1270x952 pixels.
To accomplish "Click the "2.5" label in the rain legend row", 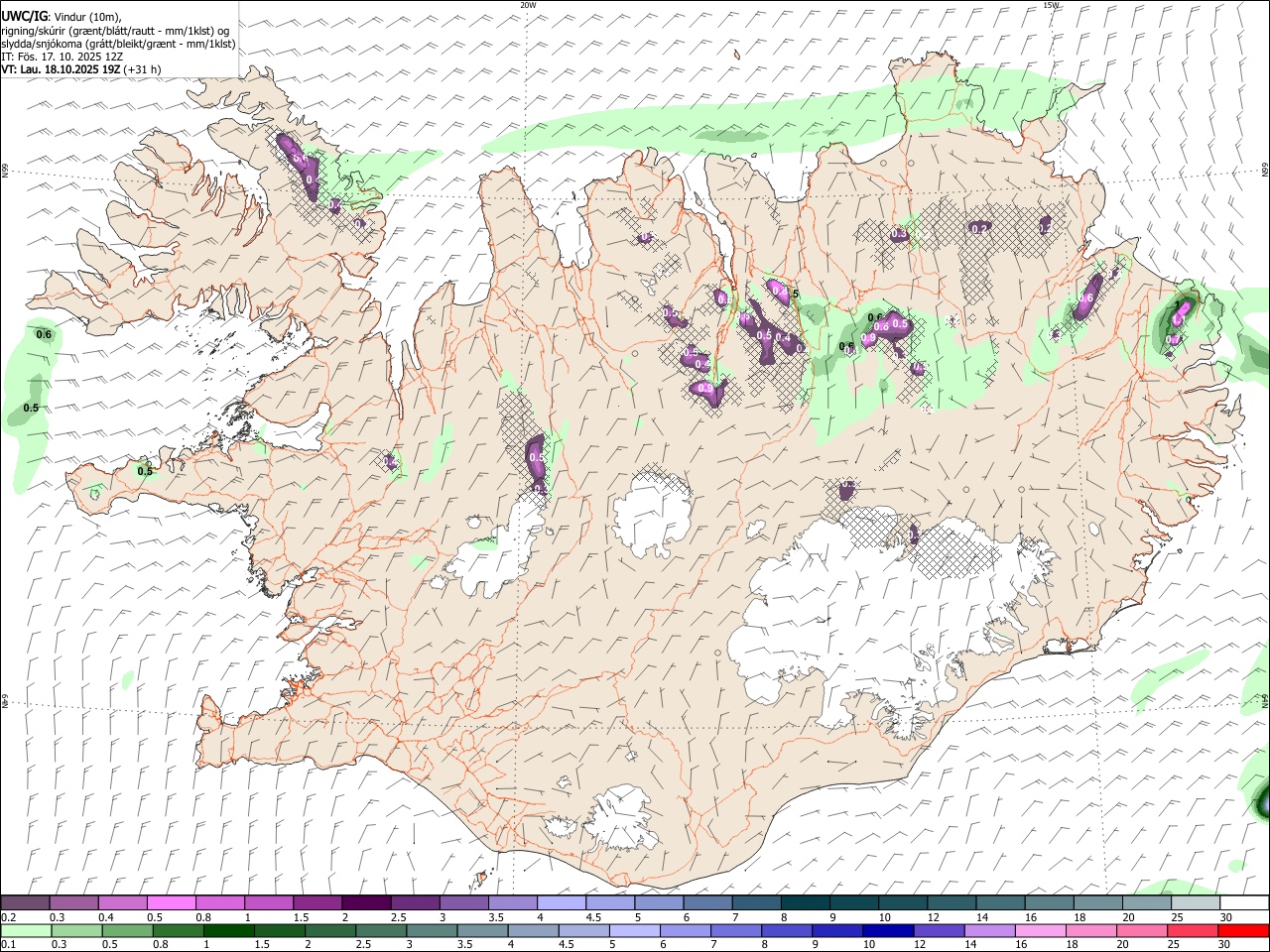I will pyautogui.click(x=363, y=945).
